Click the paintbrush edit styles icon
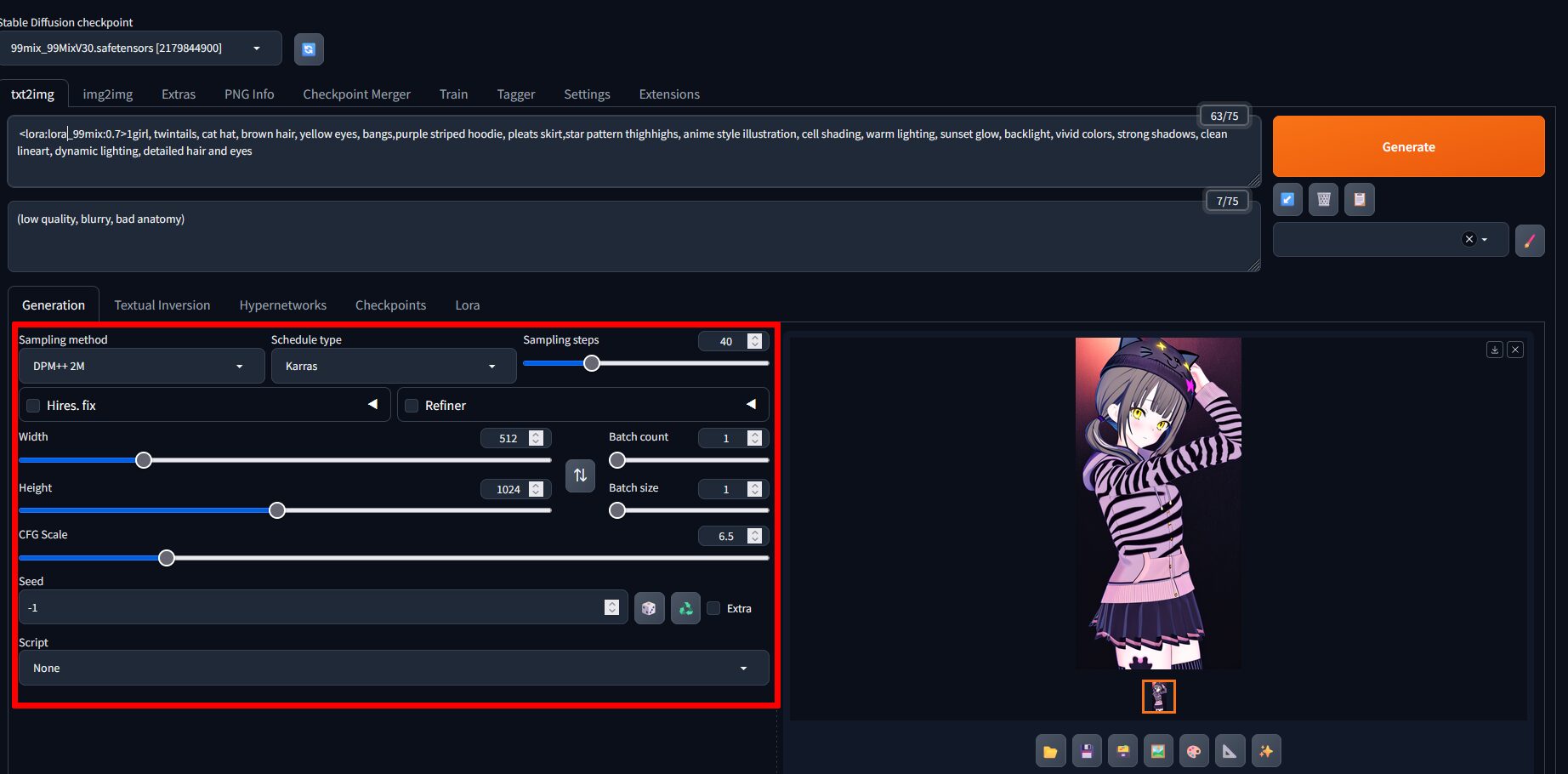The height and width of the screenshot is (774, 1568). (1529, 240)
